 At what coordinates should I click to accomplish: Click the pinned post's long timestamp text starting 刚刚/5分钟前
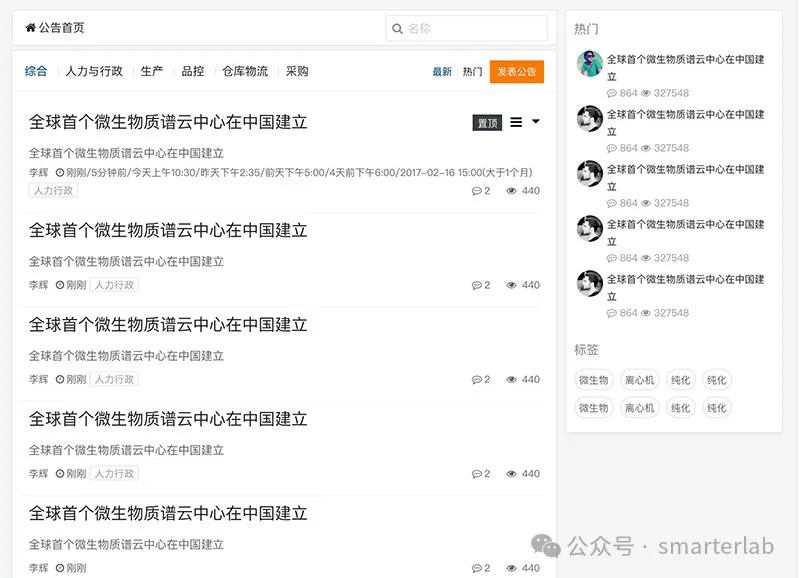pos(299,172)
